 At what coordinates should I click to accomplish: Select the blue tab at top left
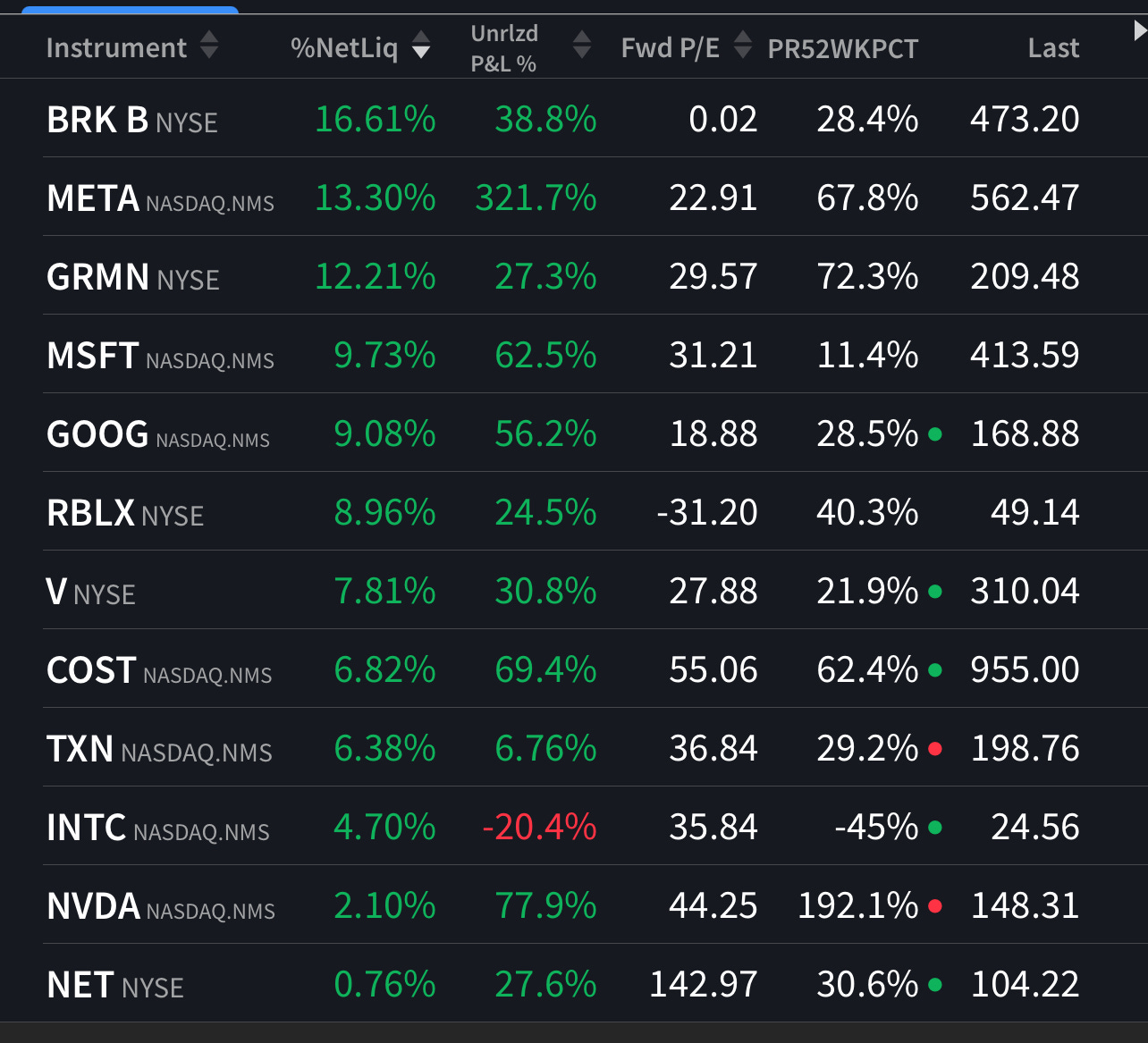[x=130, y=10]
